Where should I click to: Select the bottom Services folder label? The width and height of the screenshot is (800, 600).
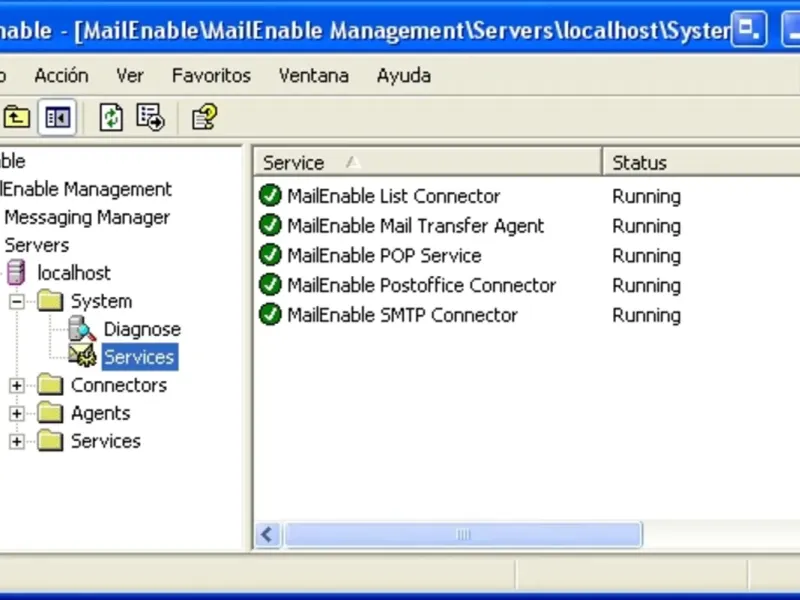click(x=105, y=441)
